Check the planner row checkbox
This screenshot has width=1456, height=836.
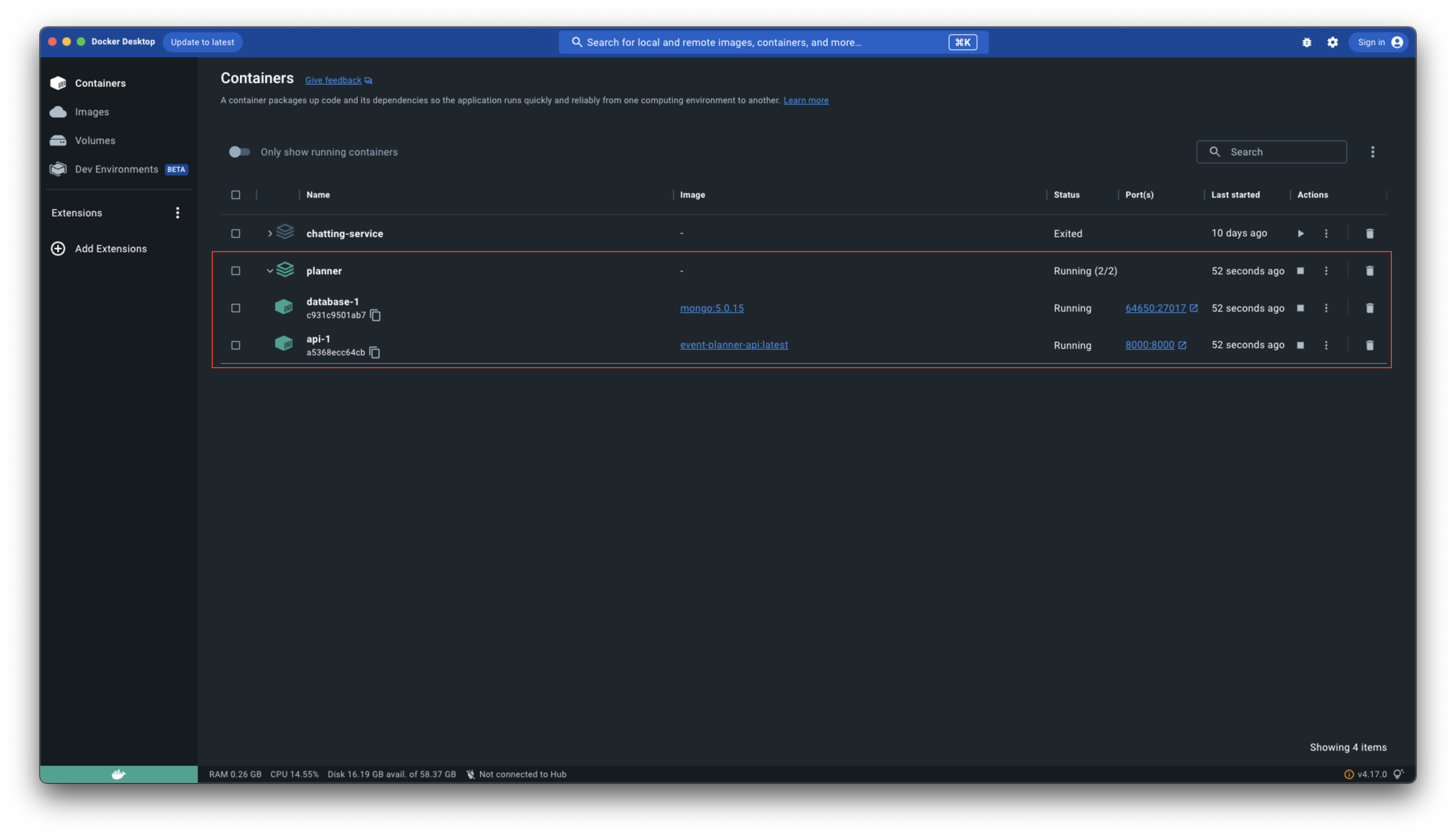(x=235, y=271)
